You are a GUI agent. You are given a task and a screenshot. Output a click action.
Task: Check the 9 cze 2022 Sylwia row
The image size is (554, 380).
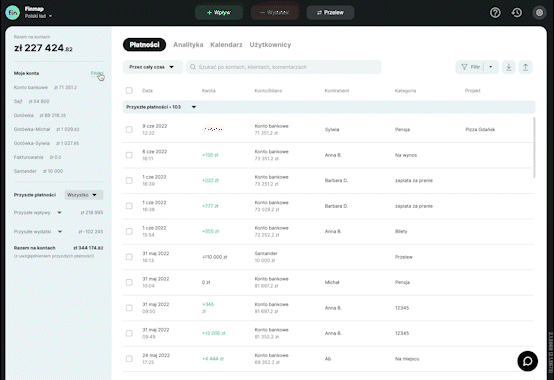(x=129, y=130)
